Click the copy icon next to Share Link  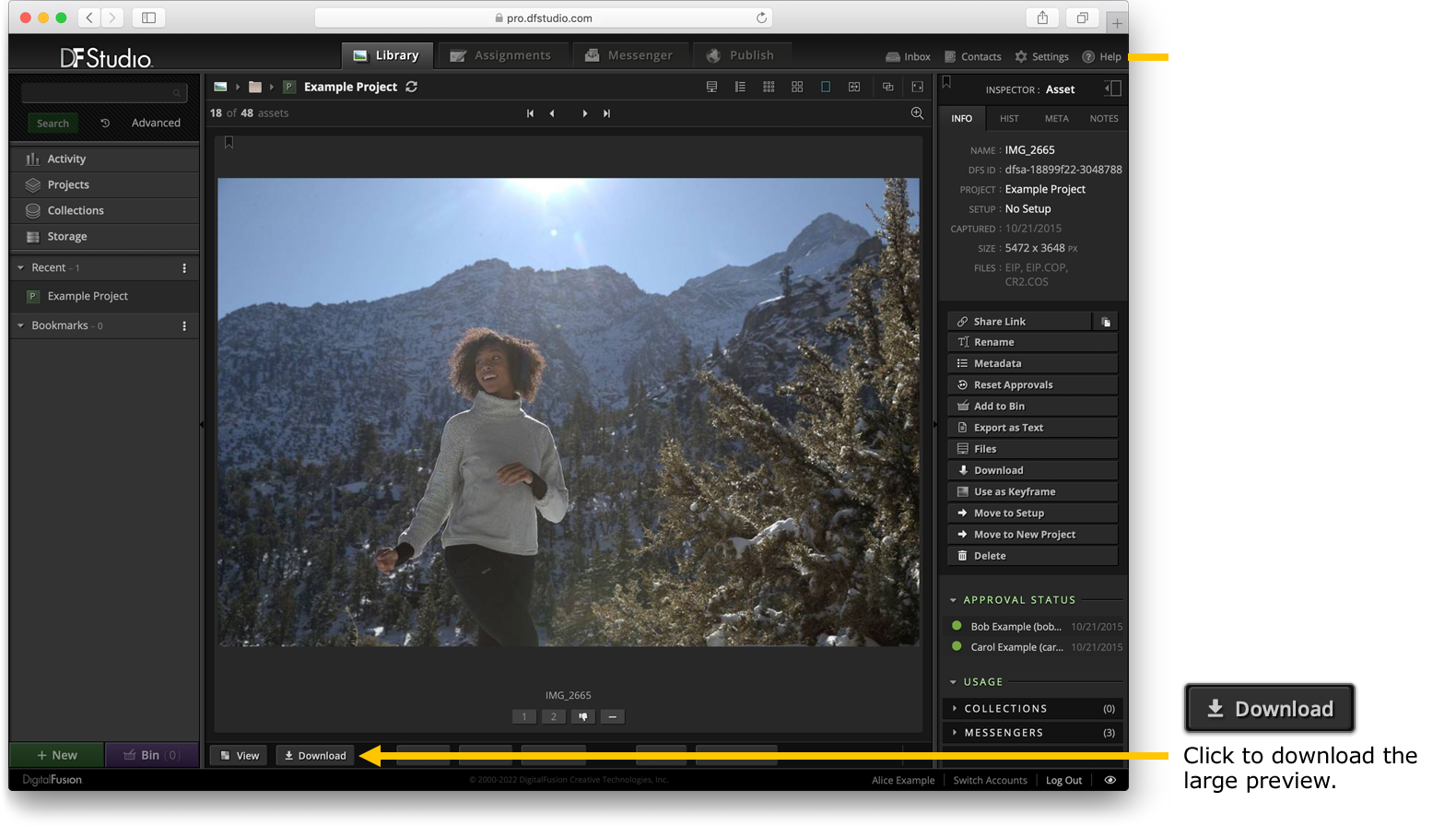coord(1106,322)
